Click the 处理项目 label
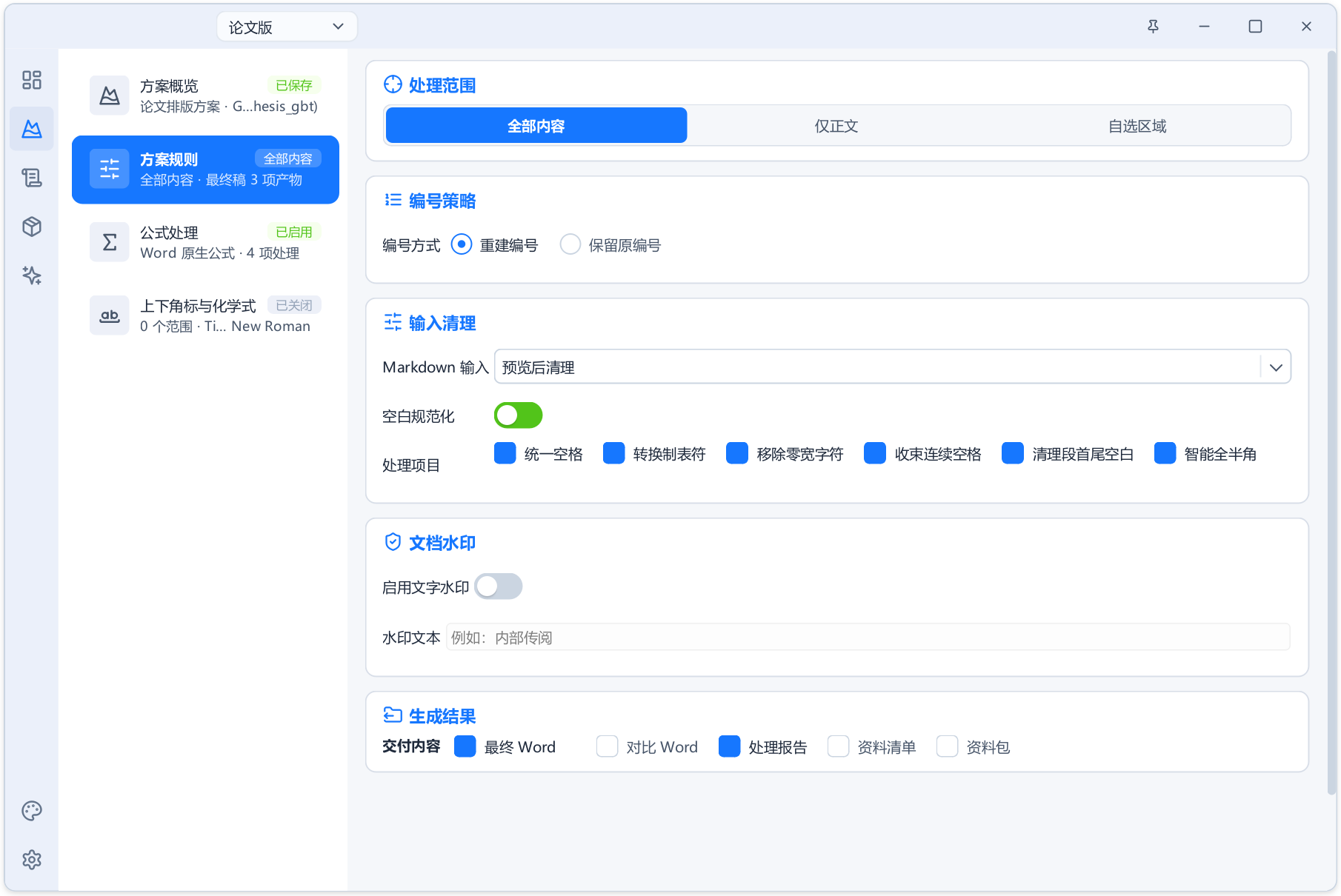 [x=411, y=465]
